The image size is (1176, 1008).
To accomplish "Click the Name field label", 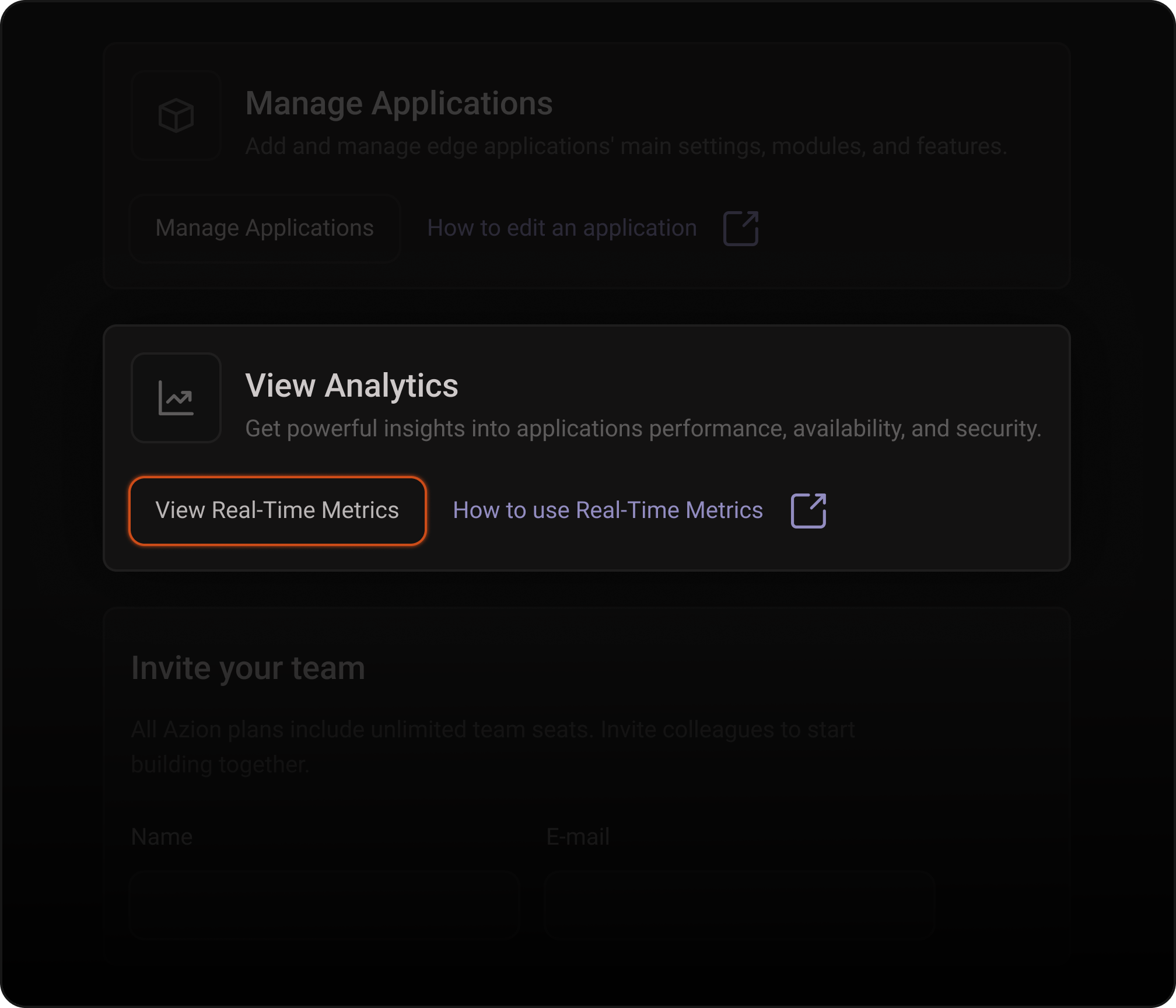I will 162,836.
